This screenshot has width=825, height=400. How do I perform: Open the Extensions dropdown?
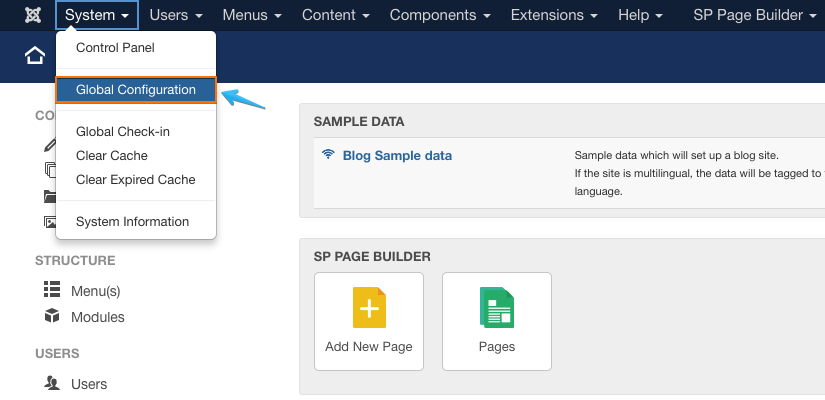[x=555, y=15]
